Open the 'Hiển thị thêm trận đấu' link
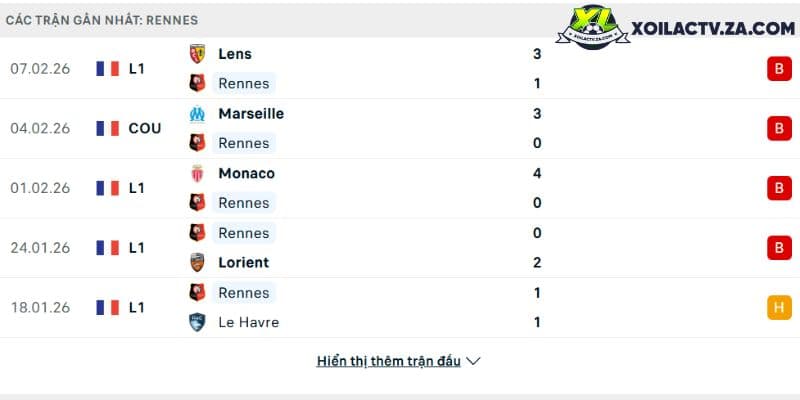Image resolution: width=800 pixels, height=400 pixels. click(x=389, y=361)
